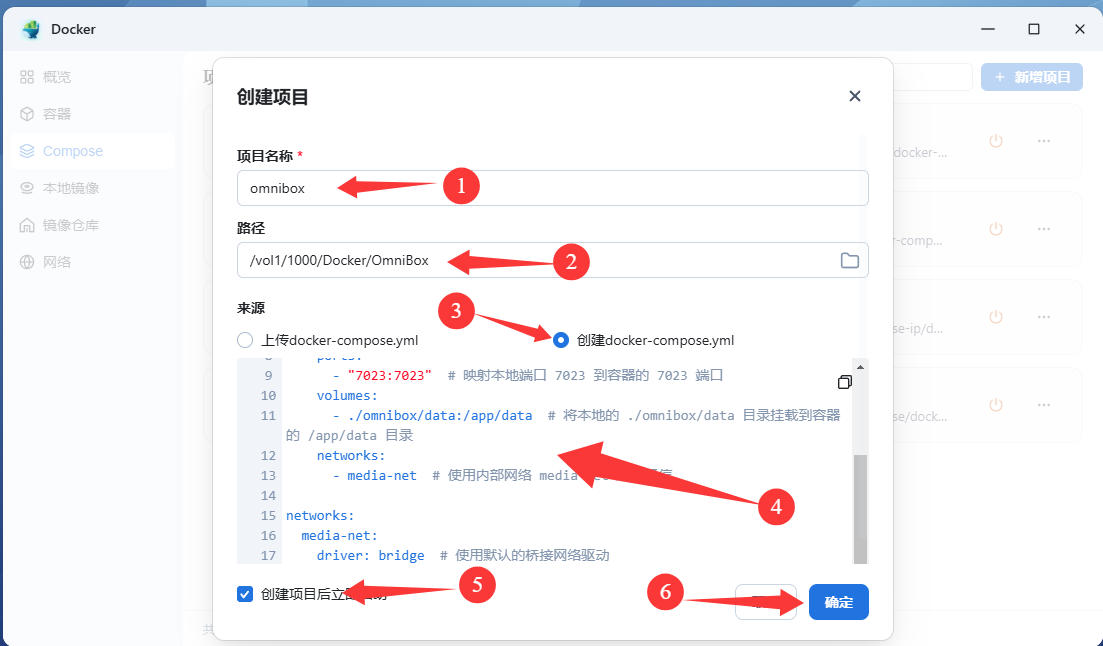Copy compose code with copy icon
The height and width of the screenshot is (646, 1103).
coord(845,381)
